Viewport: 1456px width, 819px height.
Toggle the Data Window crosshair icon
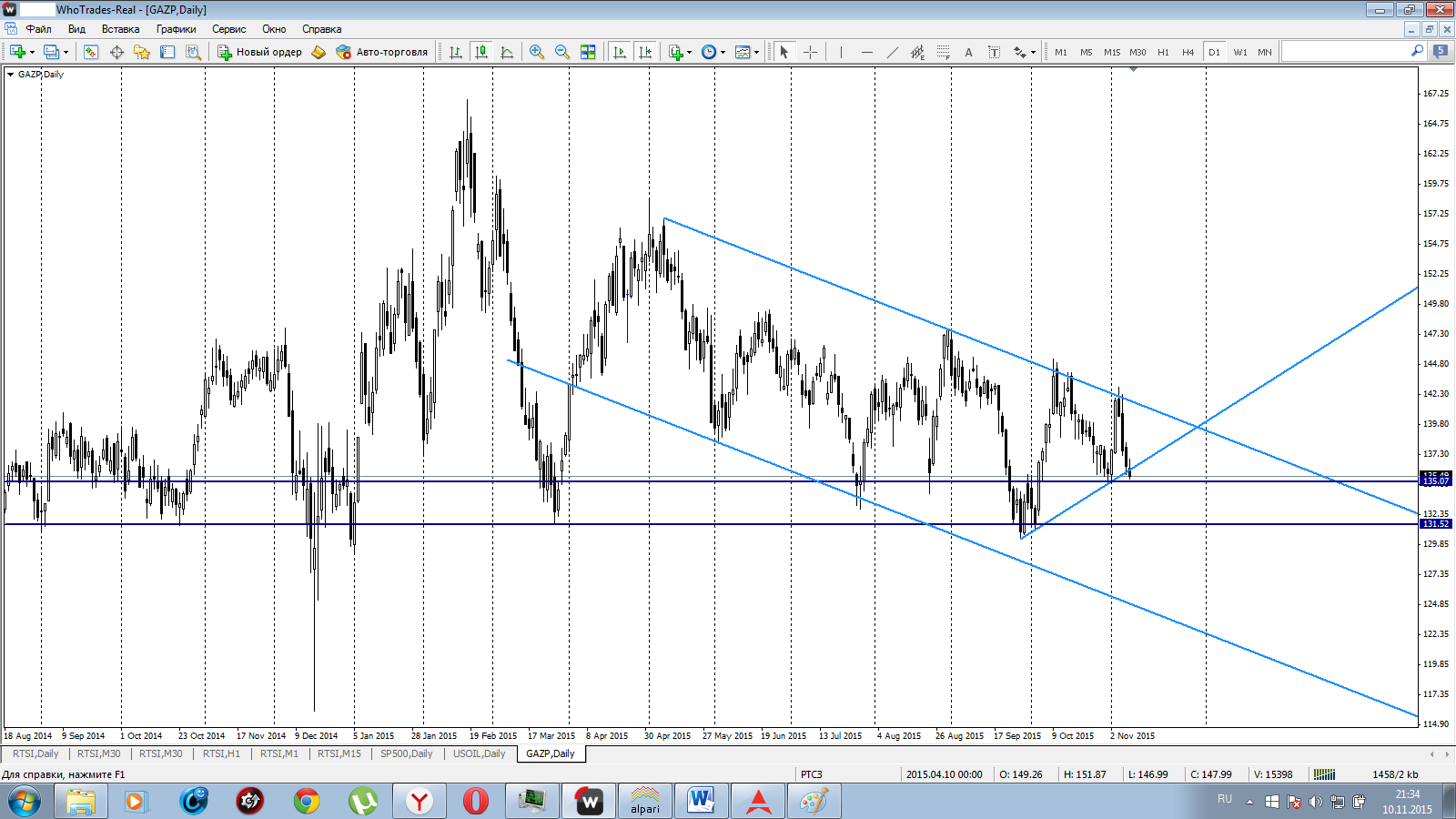pos(116,52)
